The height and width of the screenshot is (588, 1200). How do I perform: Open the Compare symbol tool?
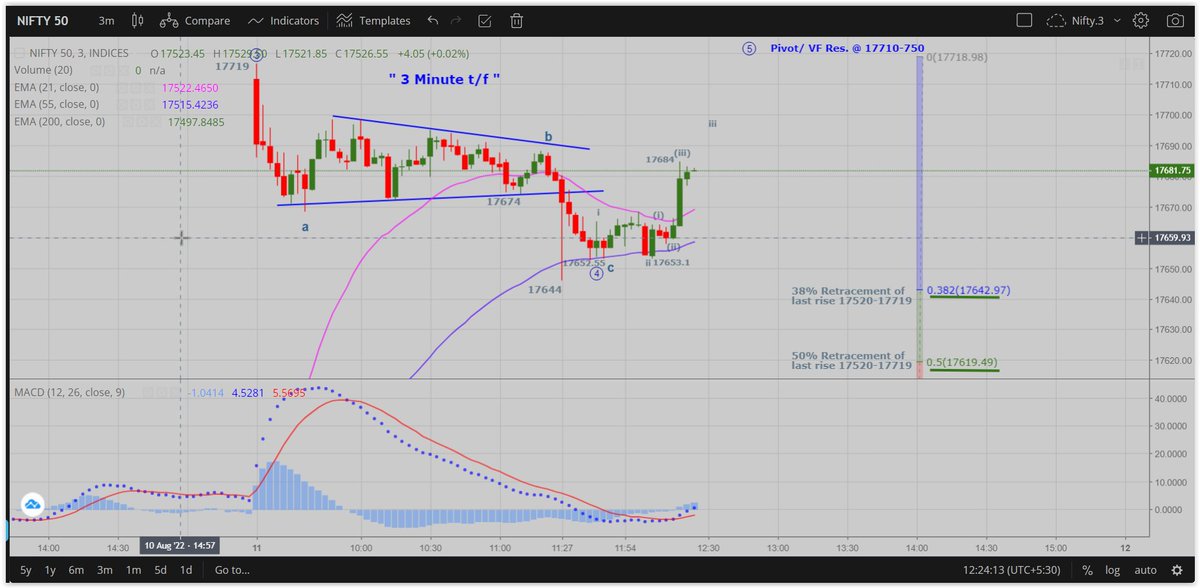197,20
